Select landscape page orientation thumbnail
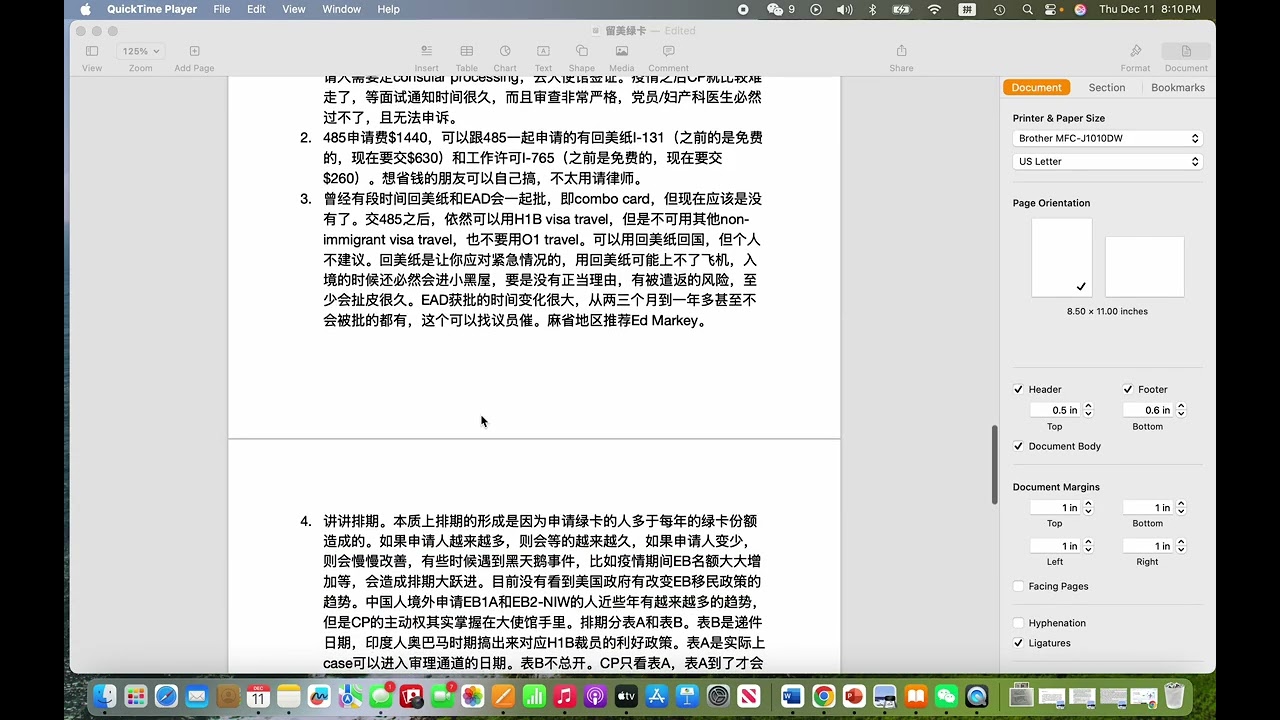The height and width of the screenshot is (720, 1280). [x=1145, y=267]
